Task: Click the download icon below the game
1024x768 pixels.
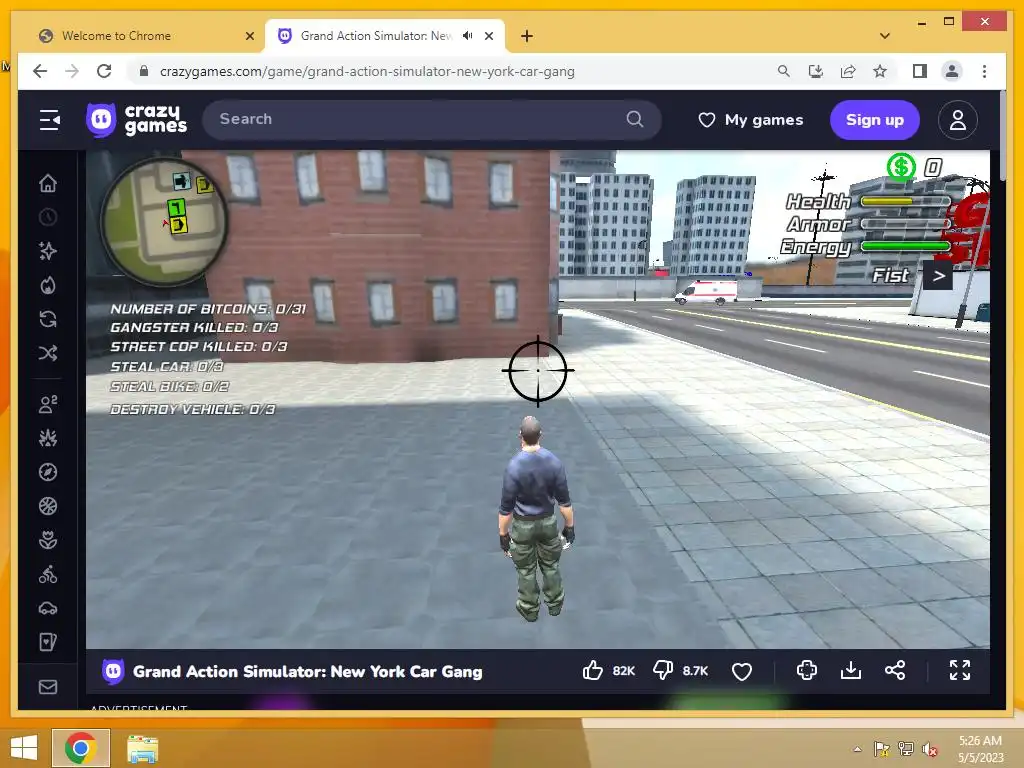Action: [851, 671]
